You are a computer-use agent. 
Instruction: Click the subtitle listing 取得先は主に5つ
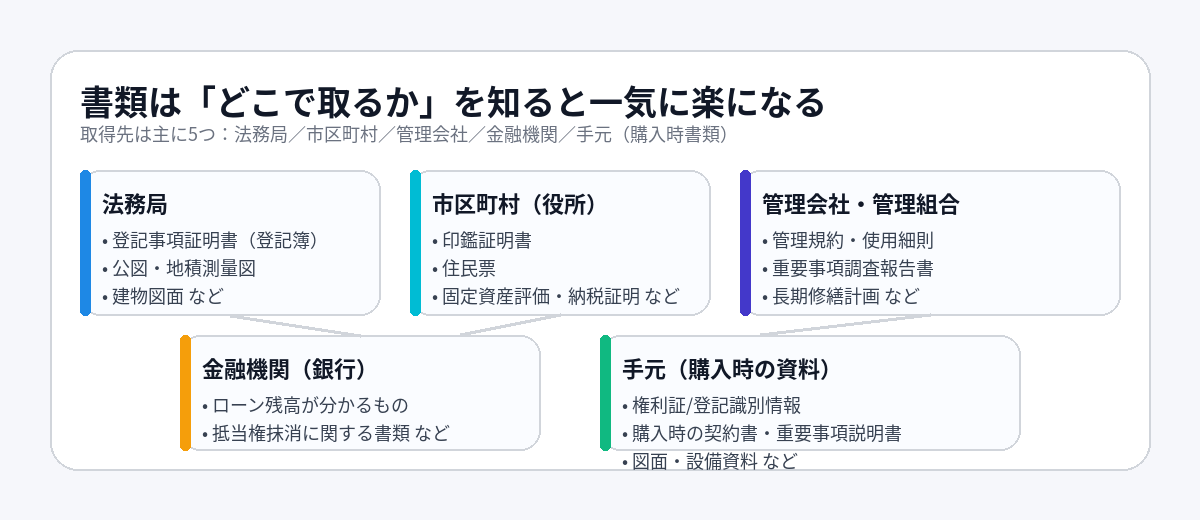tap(403, 135)
